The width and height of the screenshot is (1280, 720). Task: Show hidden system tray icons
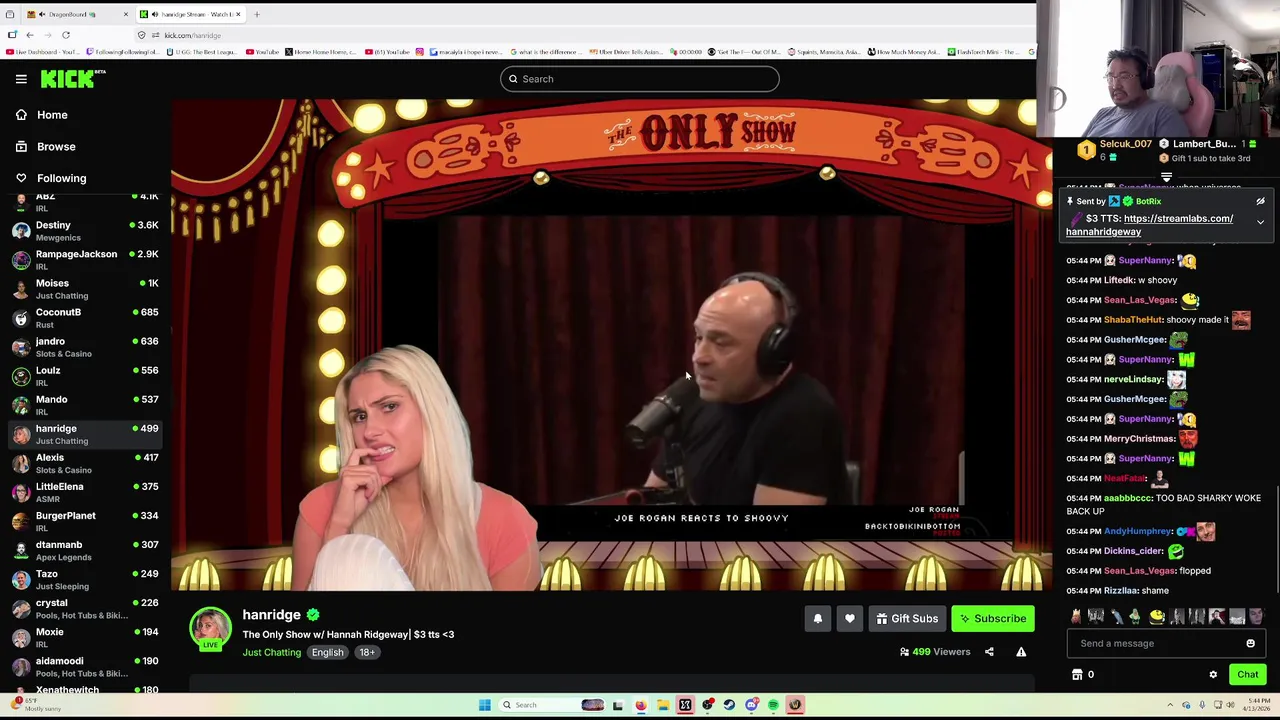click(1170, 705)
